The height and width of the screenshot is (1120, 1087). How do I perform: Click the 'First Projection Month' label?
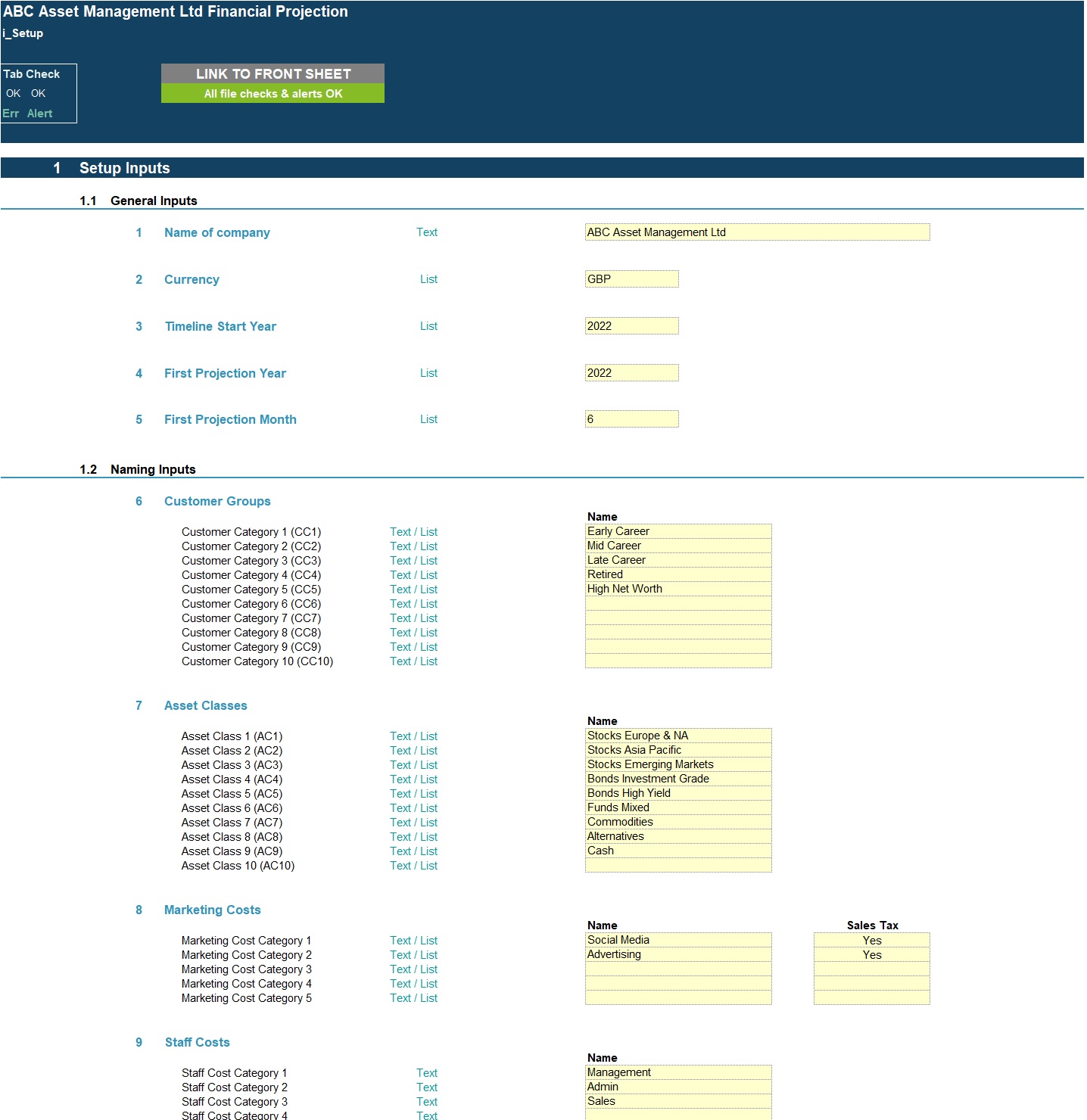pos(230,419)
